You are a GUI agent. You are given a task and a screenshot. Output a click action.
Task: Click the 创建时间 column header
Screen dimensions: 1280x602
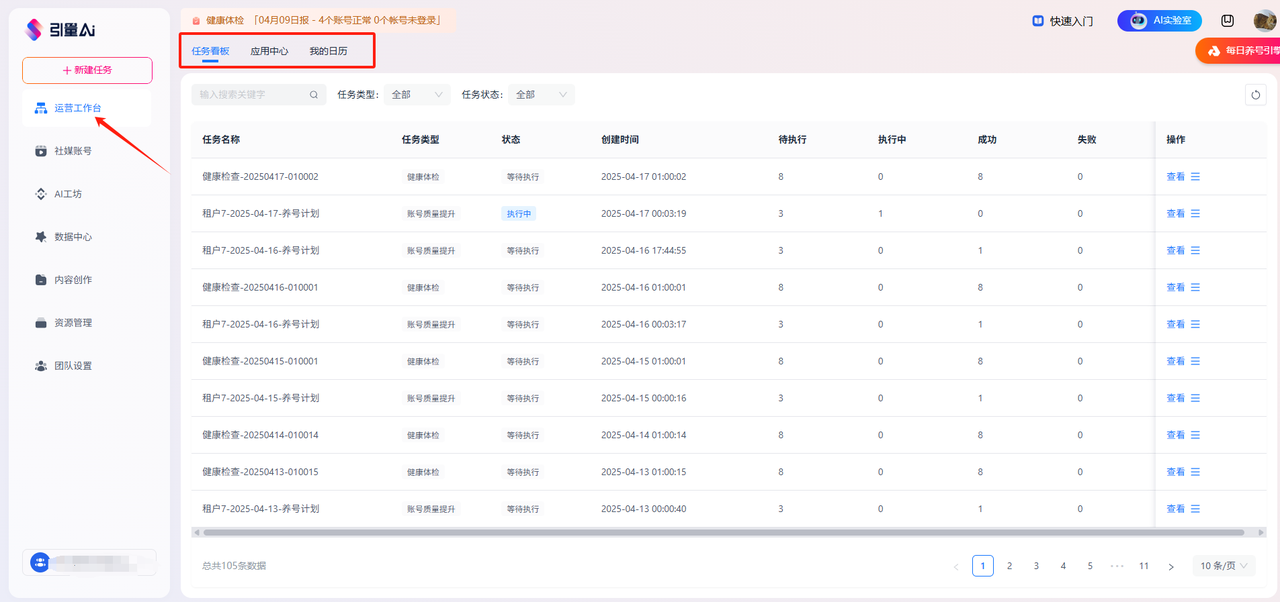[x=620, y=140]
